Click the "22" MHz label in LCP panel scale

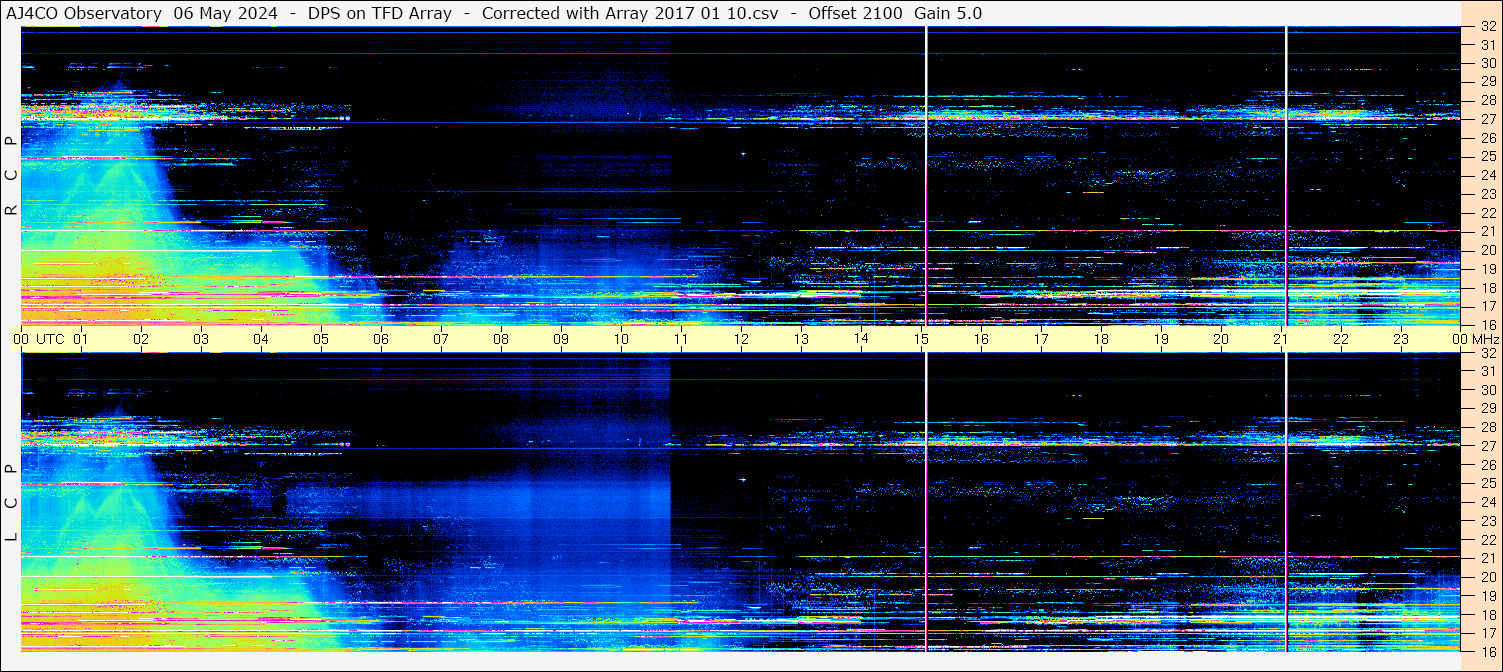[x=1487, y=540]
